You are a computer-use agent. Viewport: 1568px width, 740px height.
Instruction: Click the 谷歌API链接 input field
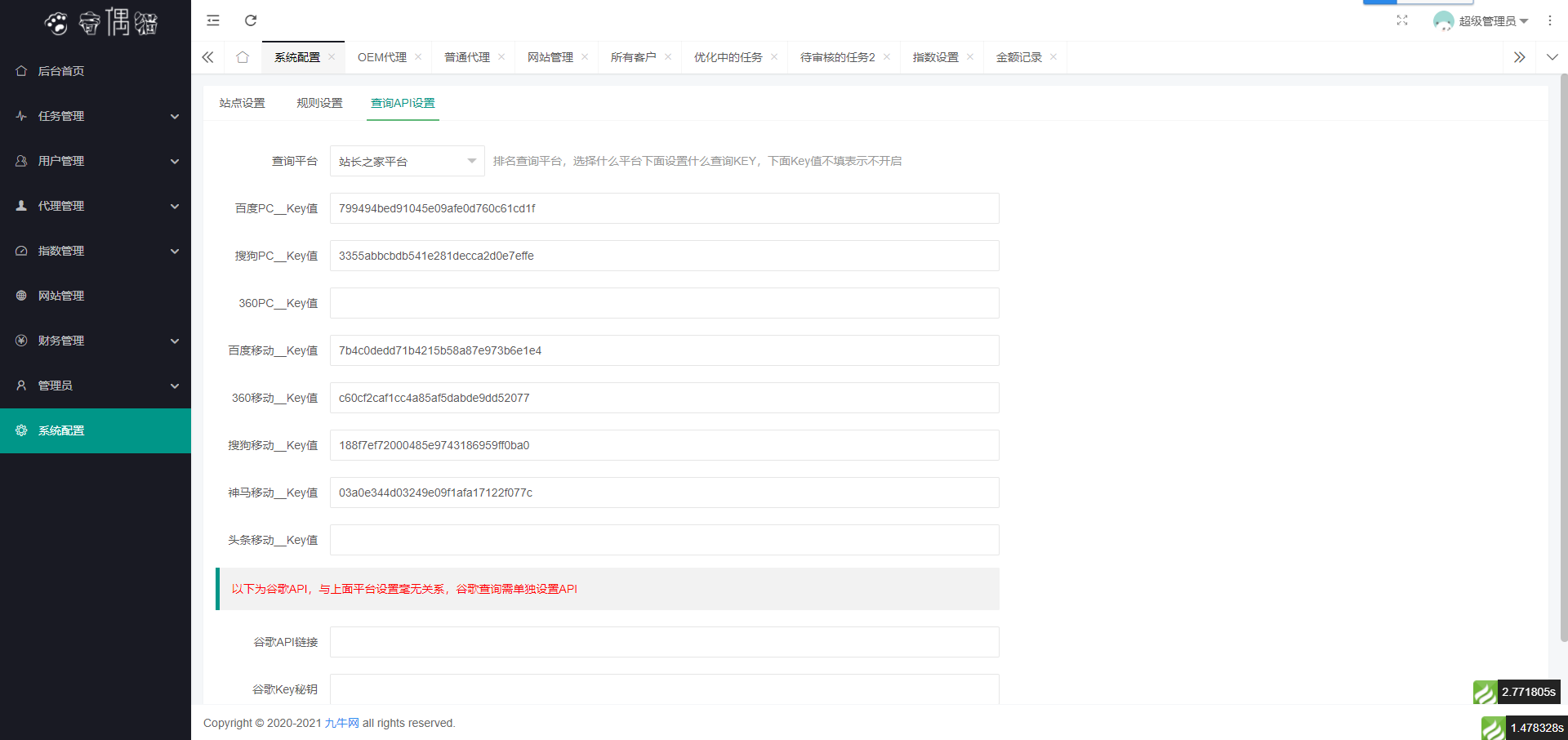665,642
